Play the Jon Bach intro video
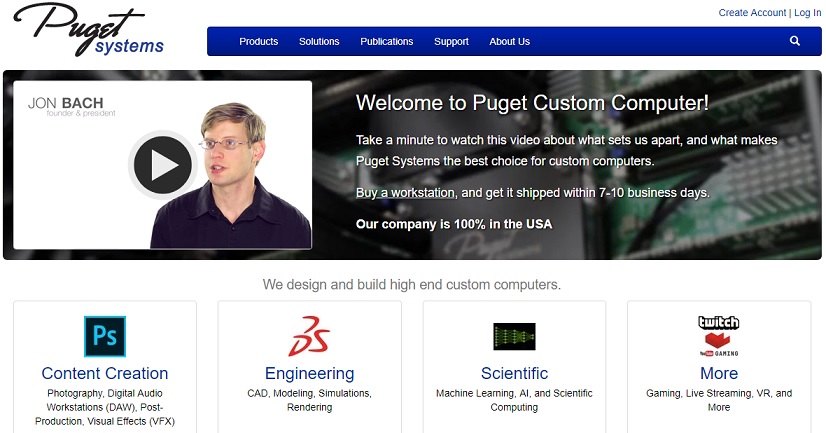Image resolution: width=826 pixels, height=433 pixels. click(162, 165)
